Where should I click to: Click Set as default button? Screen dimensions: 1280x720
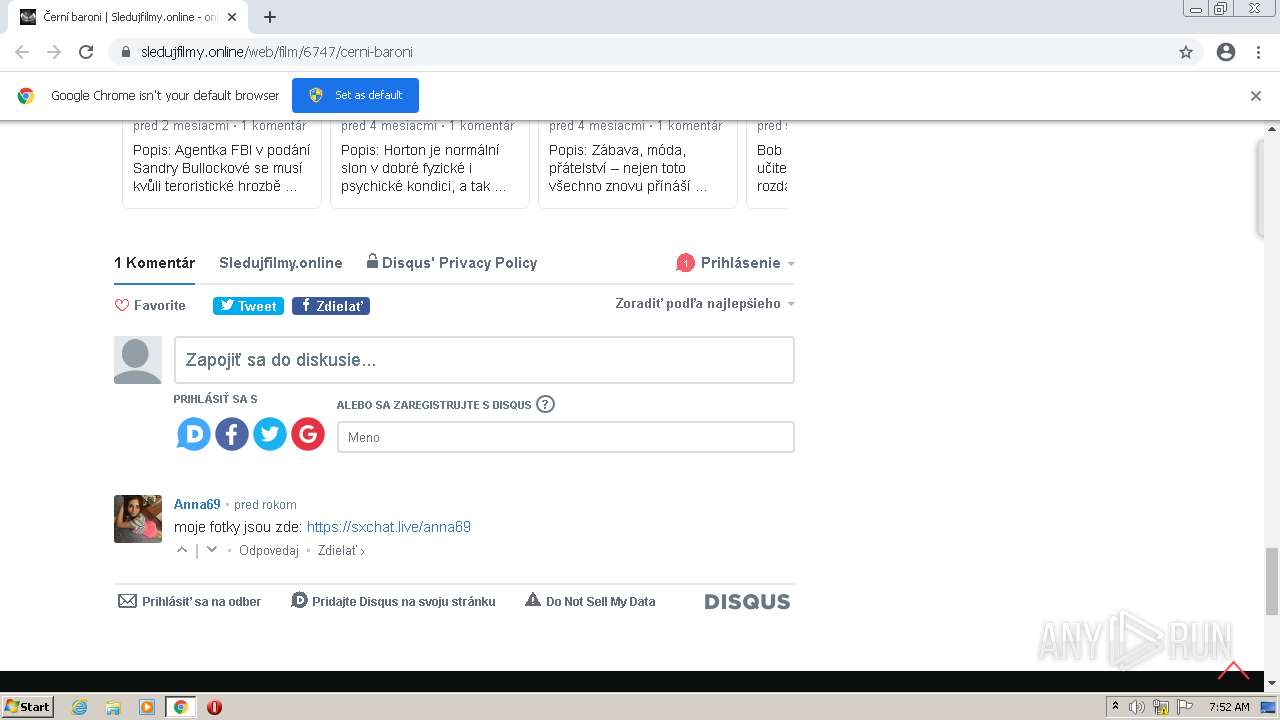coord(355,95)
